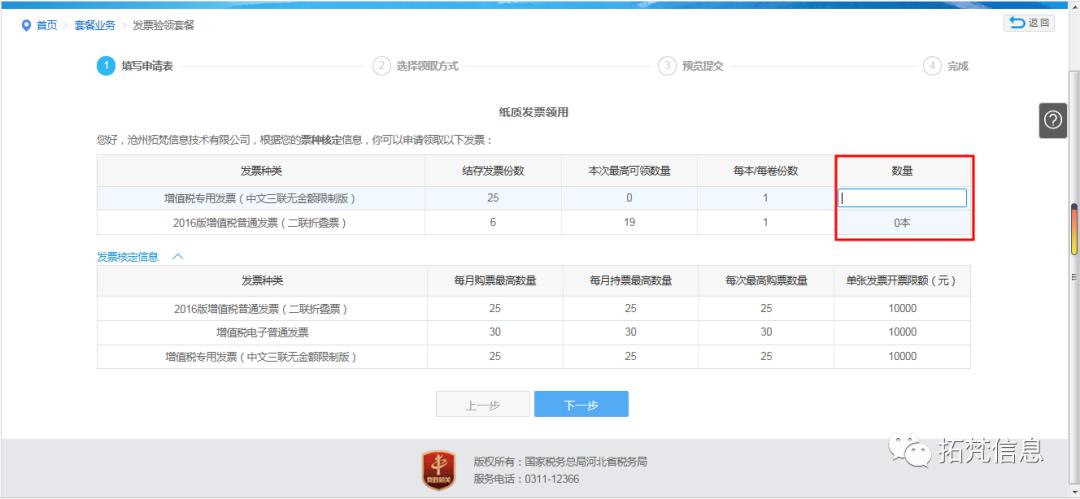Image resolution: width=1080 pixels, height=499 pixels.
Task: Select step 4 完成
Action: pos(946,66)
